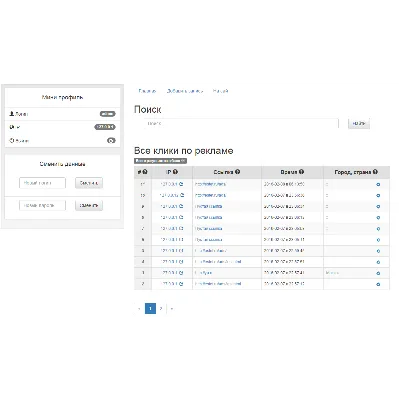Click the blue circle icon ending row 5
400x400 pixels.
coord(378,251)
